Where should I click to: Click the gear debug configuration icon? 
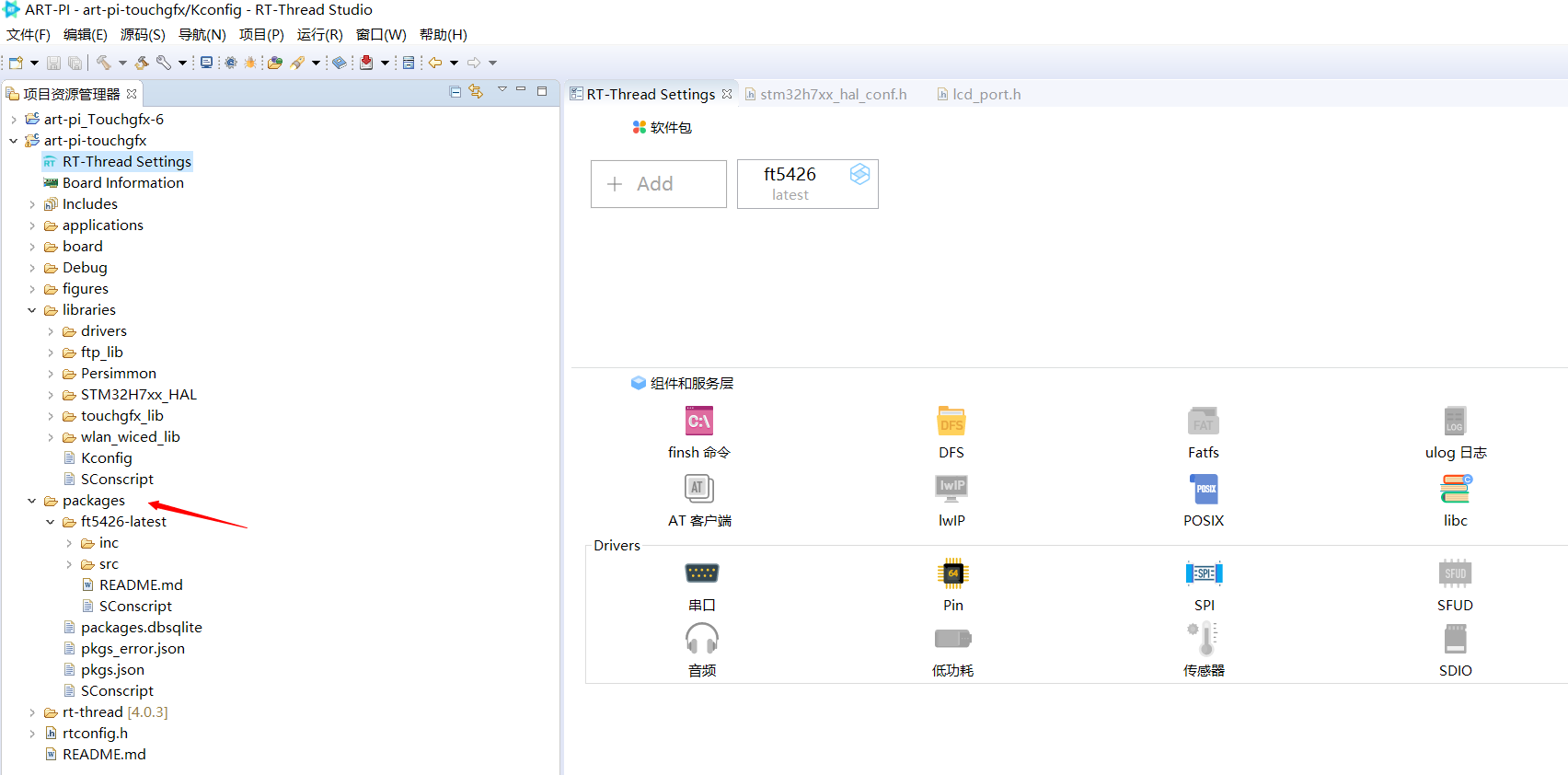pyautogui.click(x=230, y=63)
